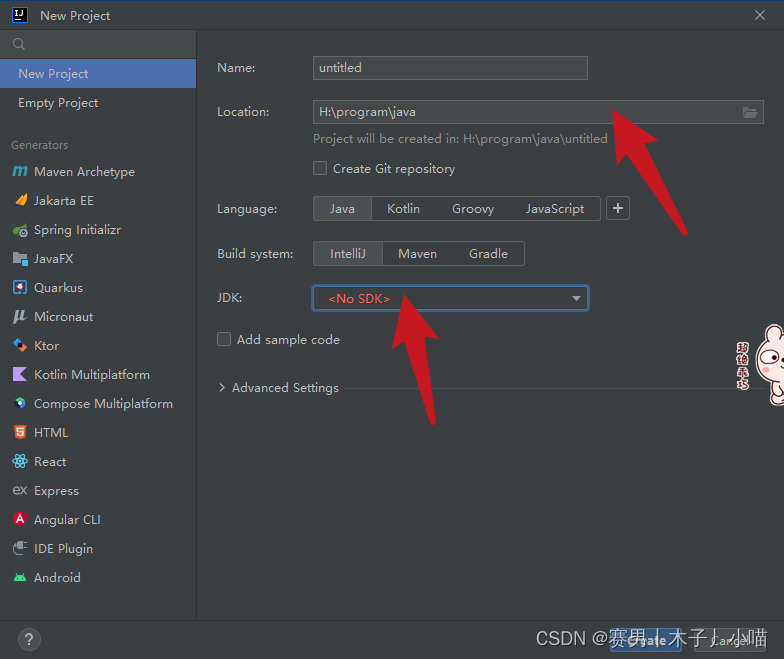Select Gradle build system
Image resolution: width=784 pixels, height=659 pixels.
(488, 254)
